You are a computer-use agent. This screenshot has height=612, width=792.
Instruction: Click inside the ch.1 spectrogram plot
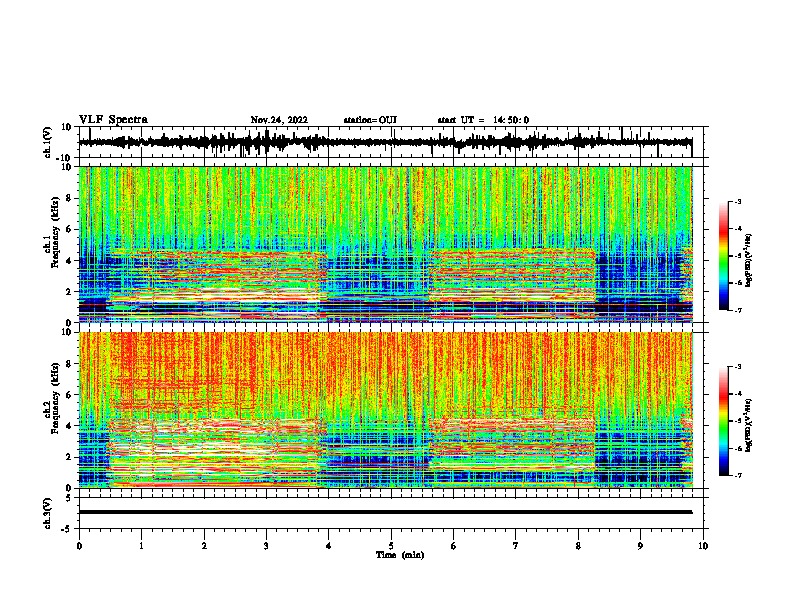coord(385,244)
